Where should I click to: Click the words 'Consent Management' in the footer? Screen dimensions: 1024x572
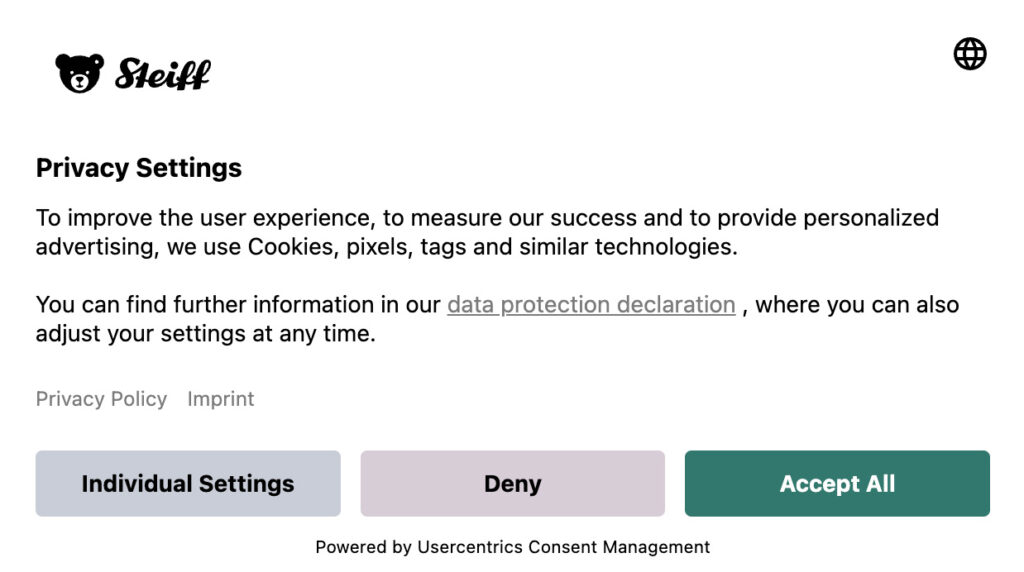point(618,547)
